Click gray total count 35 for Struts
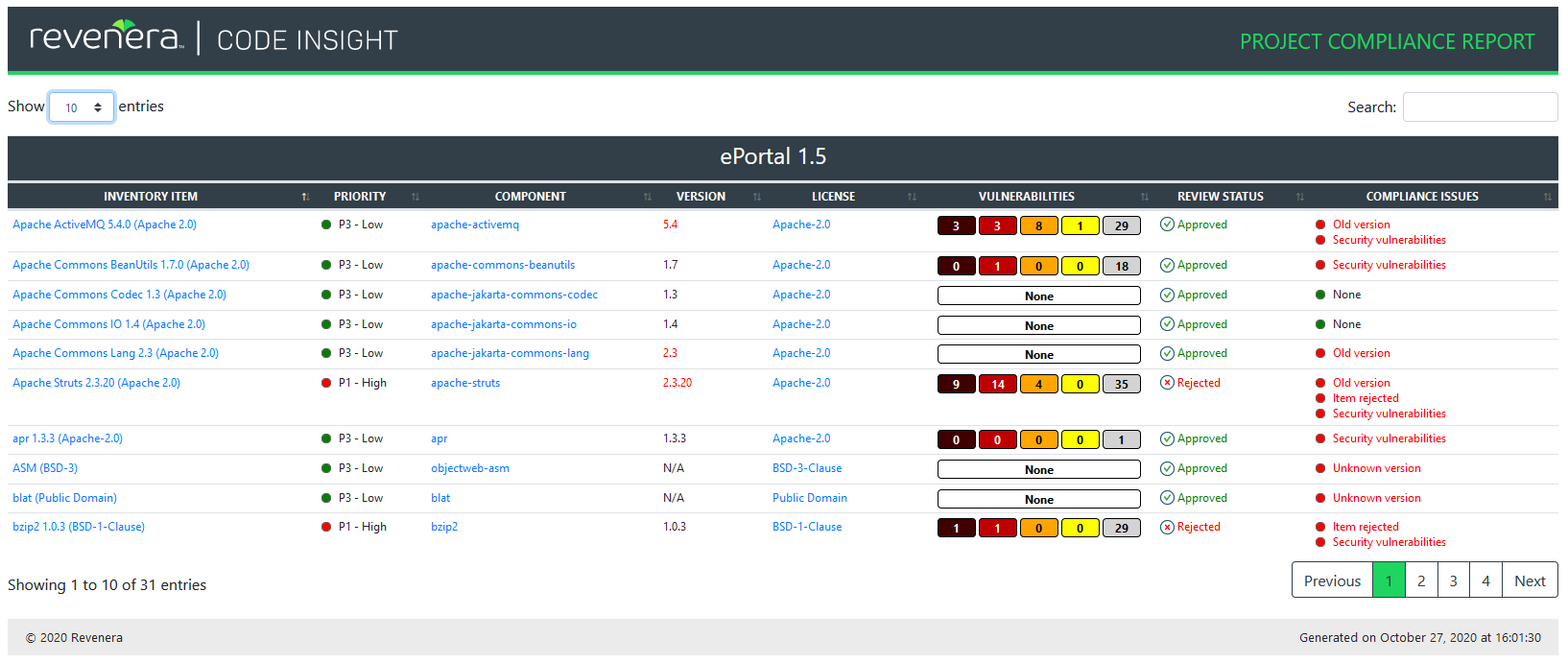Screen dimensions: 1568x663 coord(1122,385)
